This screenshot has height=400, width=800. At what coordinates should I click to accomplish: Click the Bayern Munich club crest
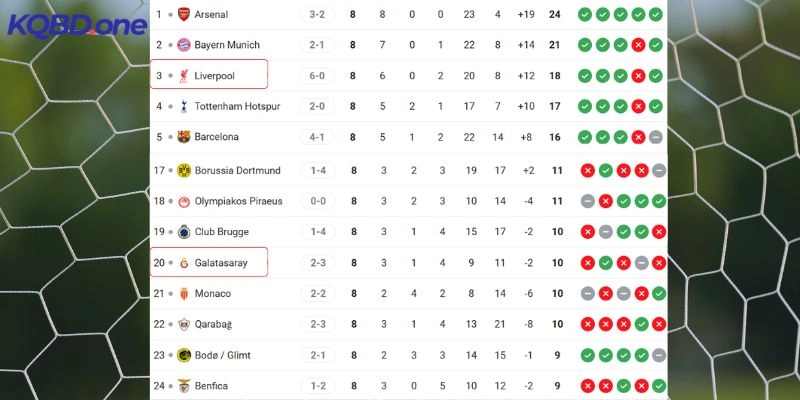click(x=183, y=45)
